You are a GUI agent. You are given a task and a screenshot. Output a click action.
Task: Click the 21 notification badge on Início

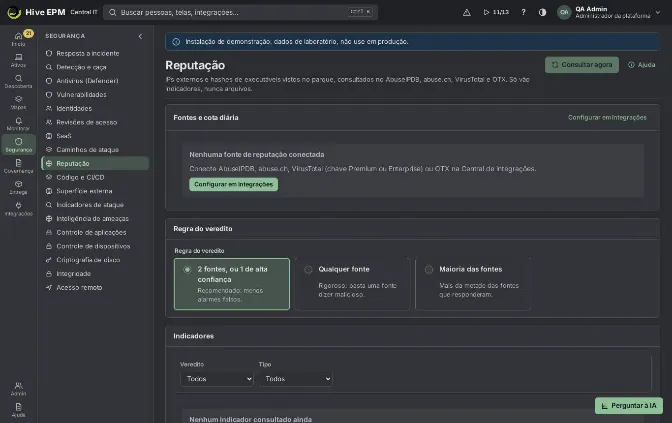click(28, 33)
